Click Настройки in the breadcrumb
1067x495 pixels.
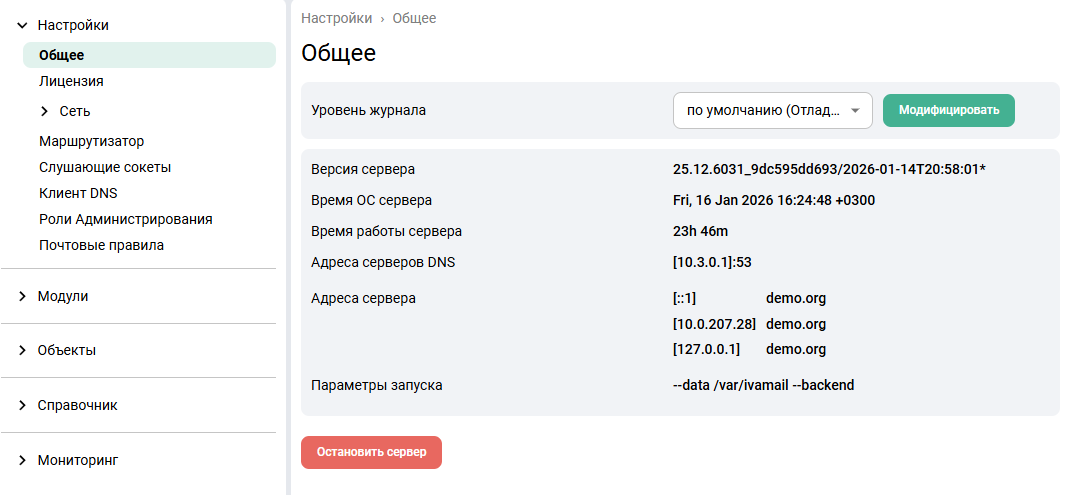336,18
